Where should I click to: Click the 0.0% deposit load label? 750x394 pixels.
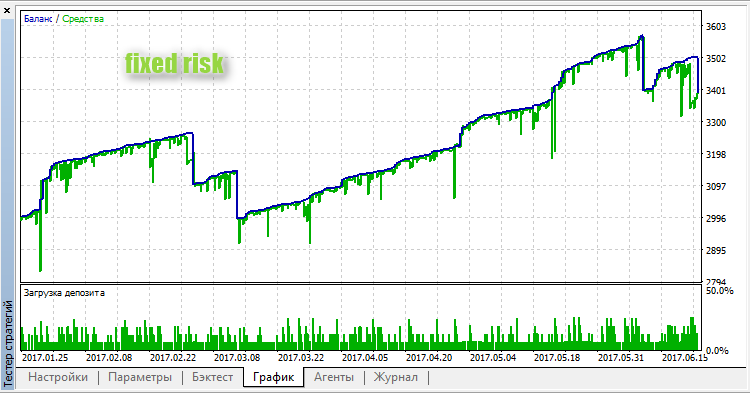pos(717,351)
